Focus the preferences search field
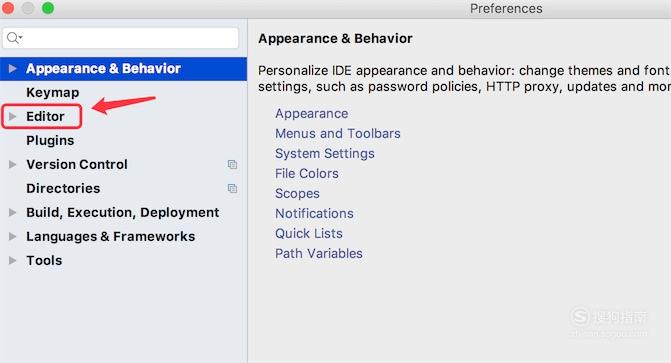 pos(121,38)
